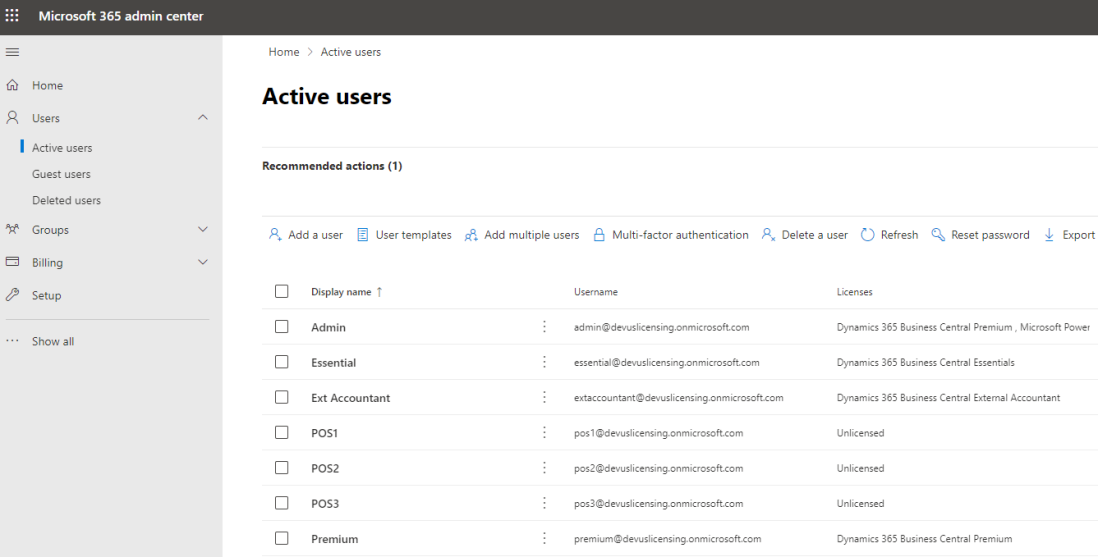Tick the checkbox for POS2 user
Screen dimensions: 1098x557
coord(281,468)
